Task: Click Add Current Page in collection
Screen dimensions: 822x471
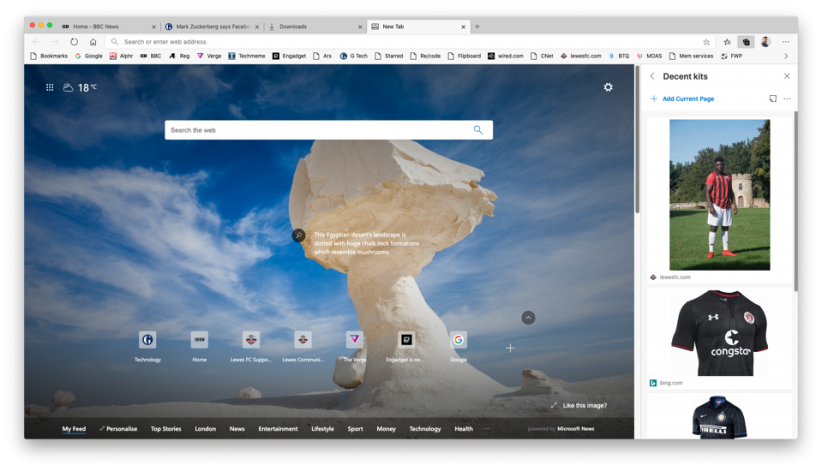Action: coord(682,99)
